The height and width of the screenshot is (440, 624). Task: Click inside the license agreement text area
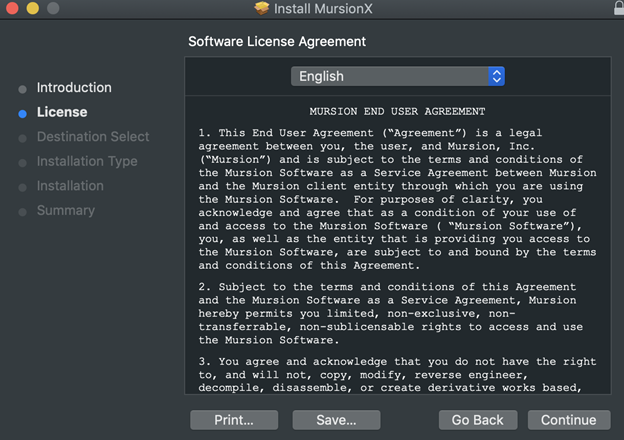pyautogui.click(x=397, y=250)
